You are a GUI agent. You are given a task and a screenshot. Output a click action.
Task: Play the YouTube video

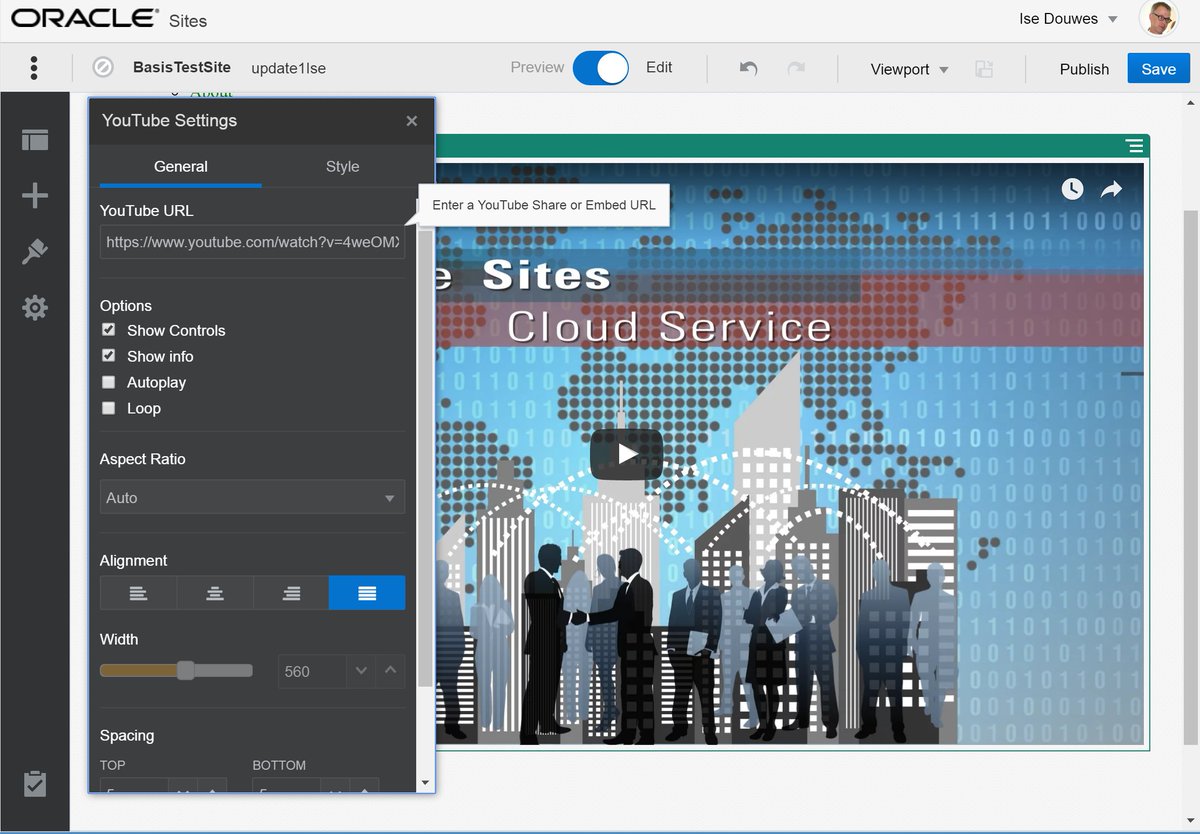point(626,453)
